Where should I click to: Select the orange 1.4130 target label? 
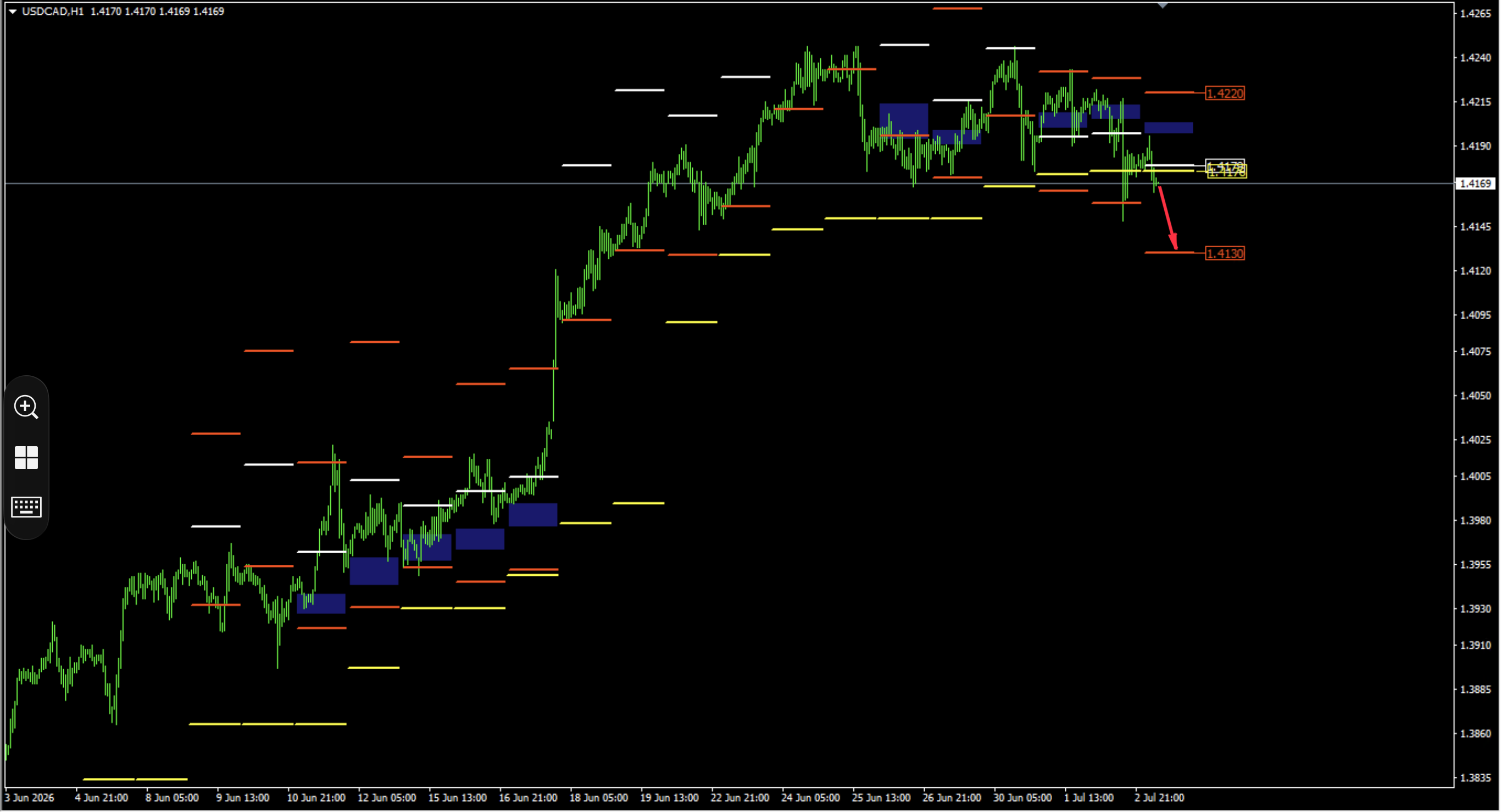coord(1225,253)
